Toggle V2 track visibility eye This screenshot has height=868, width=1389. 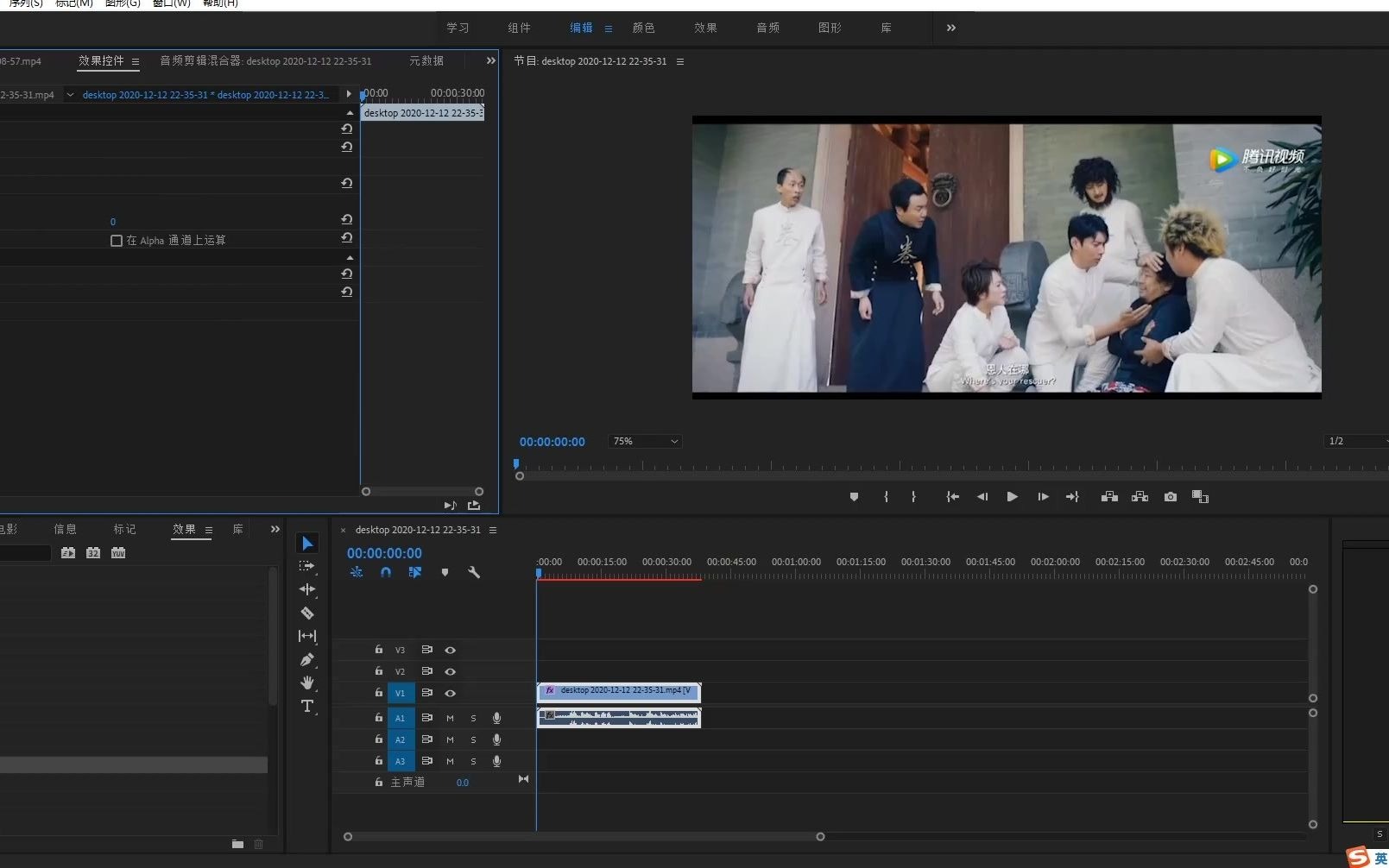[x=450, y=671]
